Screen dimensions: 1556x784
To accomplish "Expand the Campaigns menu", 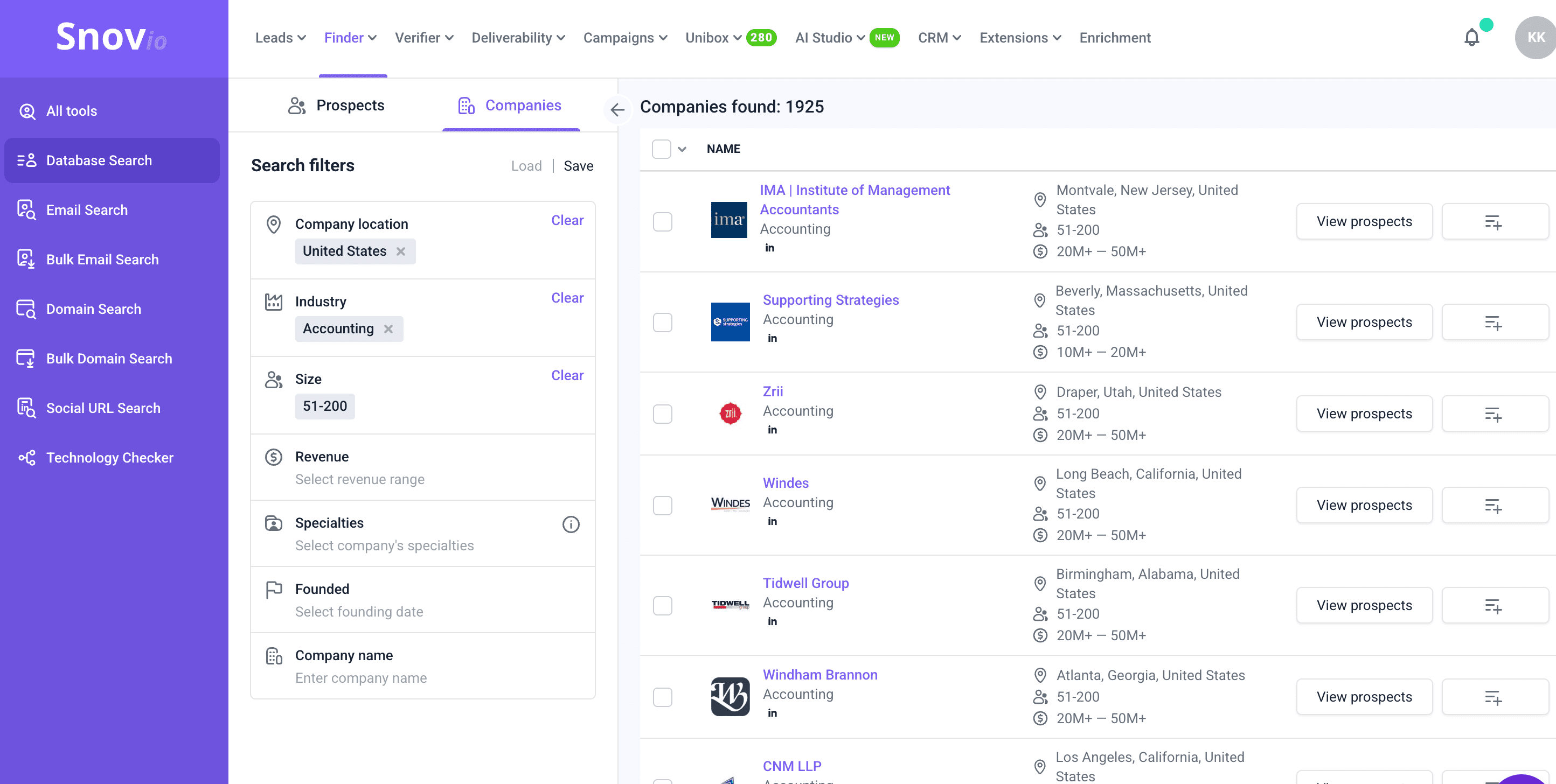I will coord(625,37).
